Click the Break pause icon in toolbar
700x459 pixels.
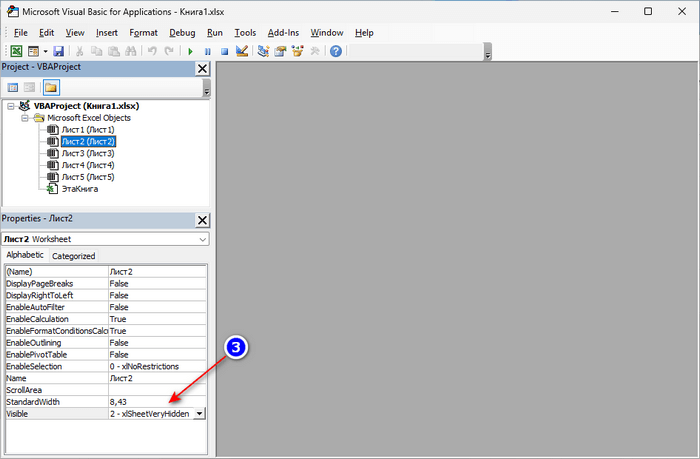pyautogui.click(x=207, y=51)
